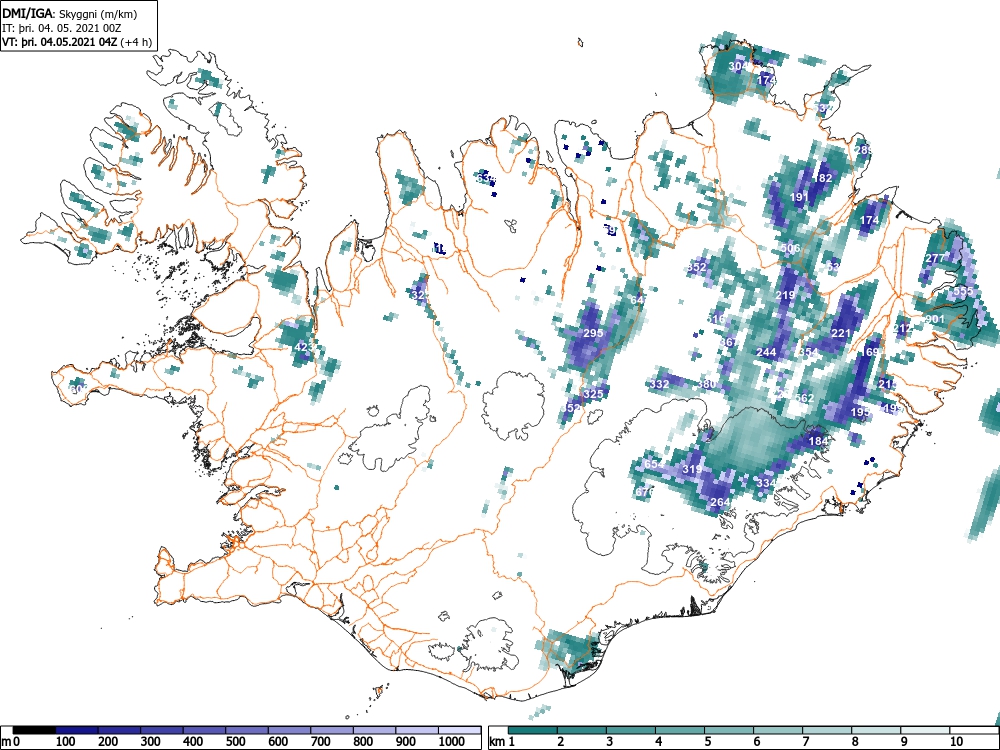Click the visibility value '184'
The height and width of the screenshot is (750, 1000).
click(x=818, y=441)
